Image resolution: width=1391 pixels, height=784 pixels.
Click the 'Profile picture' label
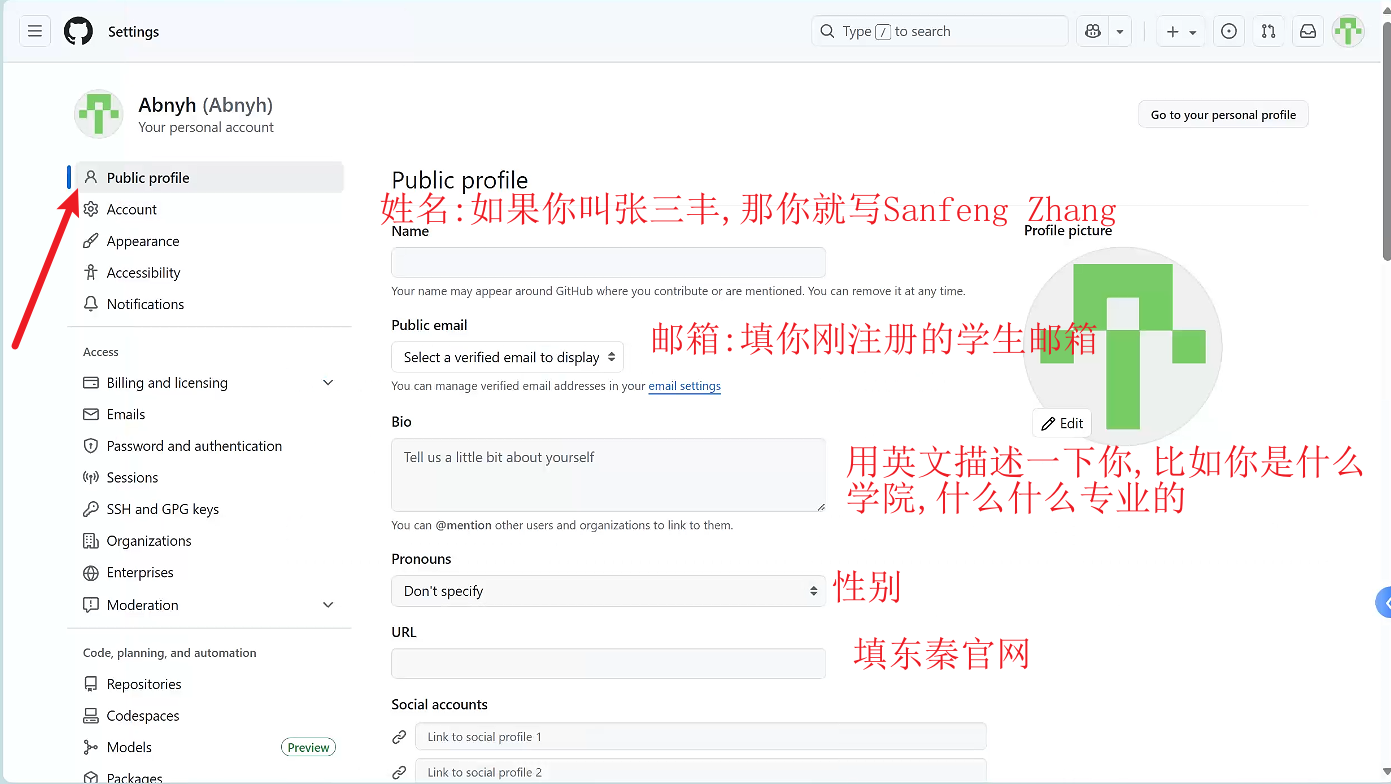click(1068, 231)
